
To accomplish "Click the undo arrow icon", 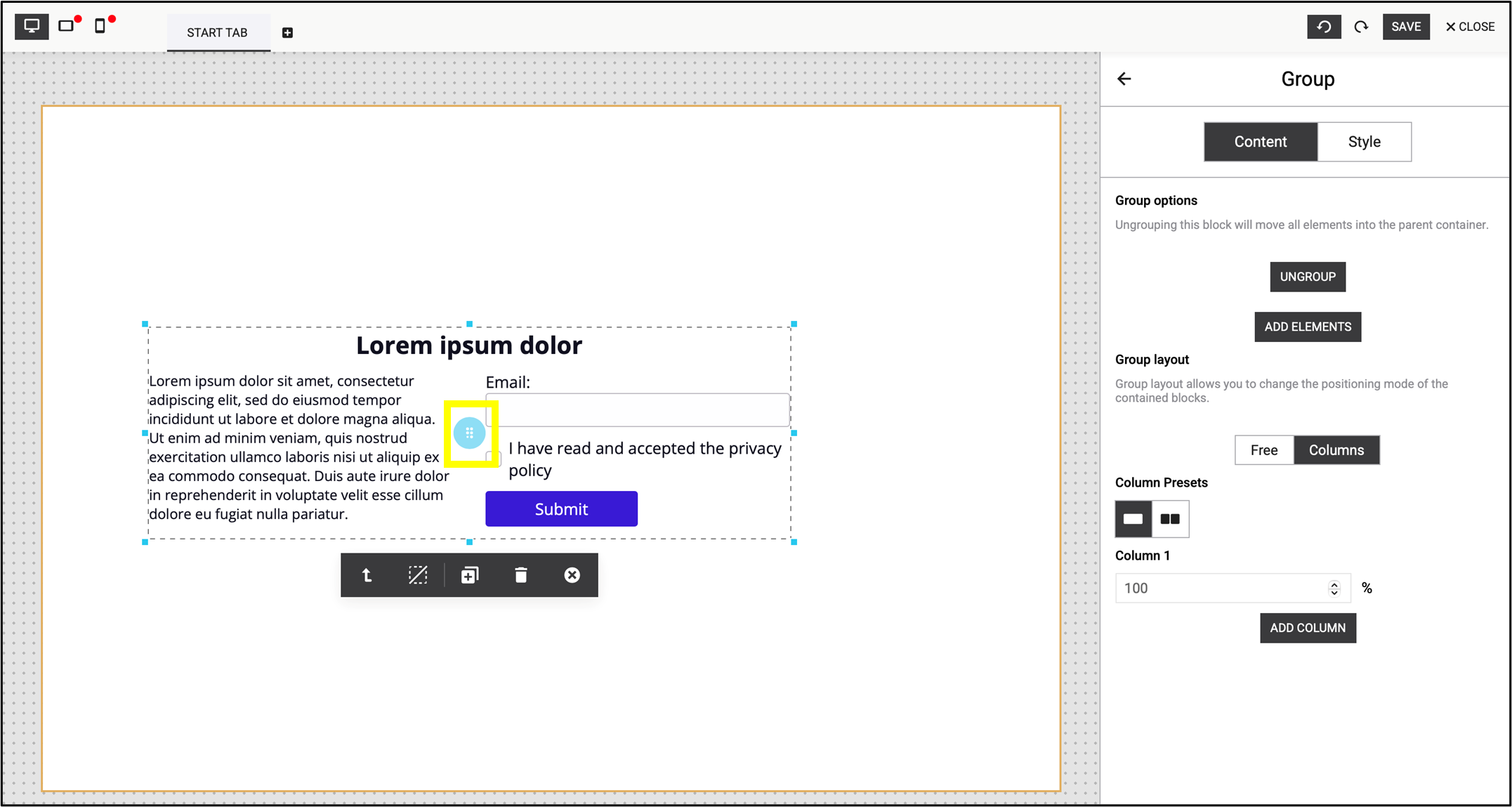I will 1324,27.
